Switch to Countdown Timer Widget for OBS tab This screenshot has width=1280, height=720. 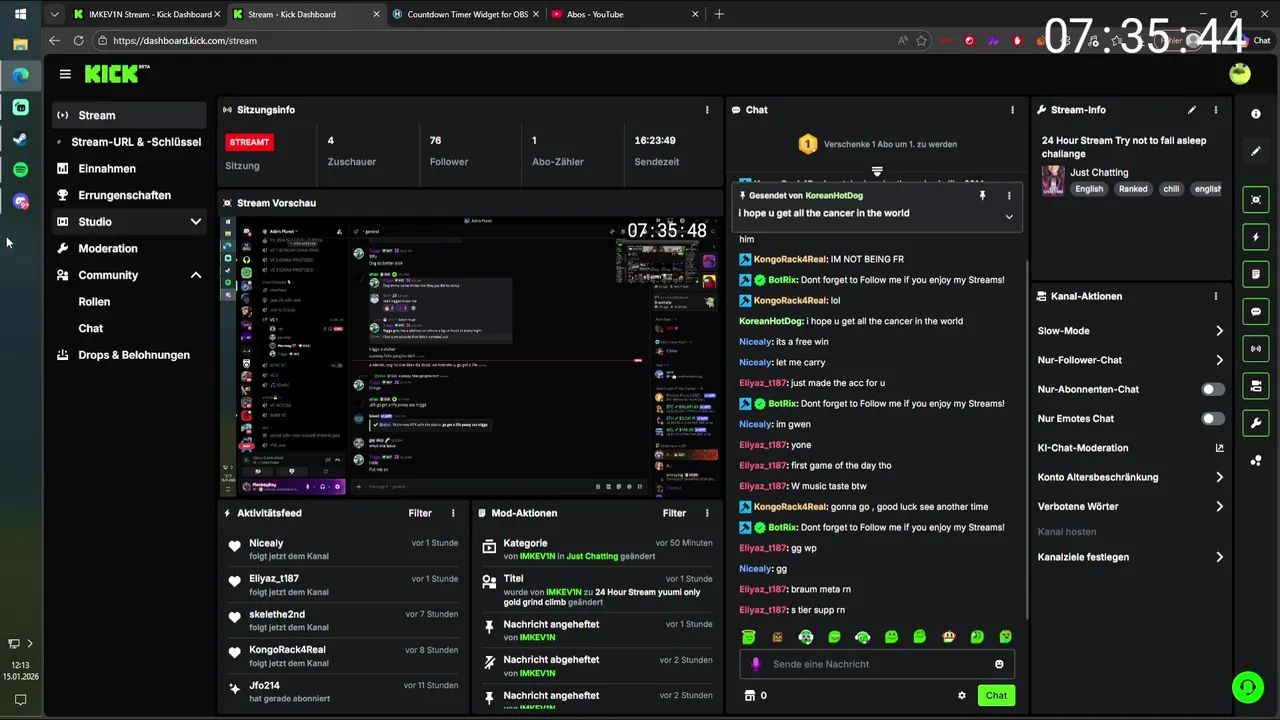465,14
